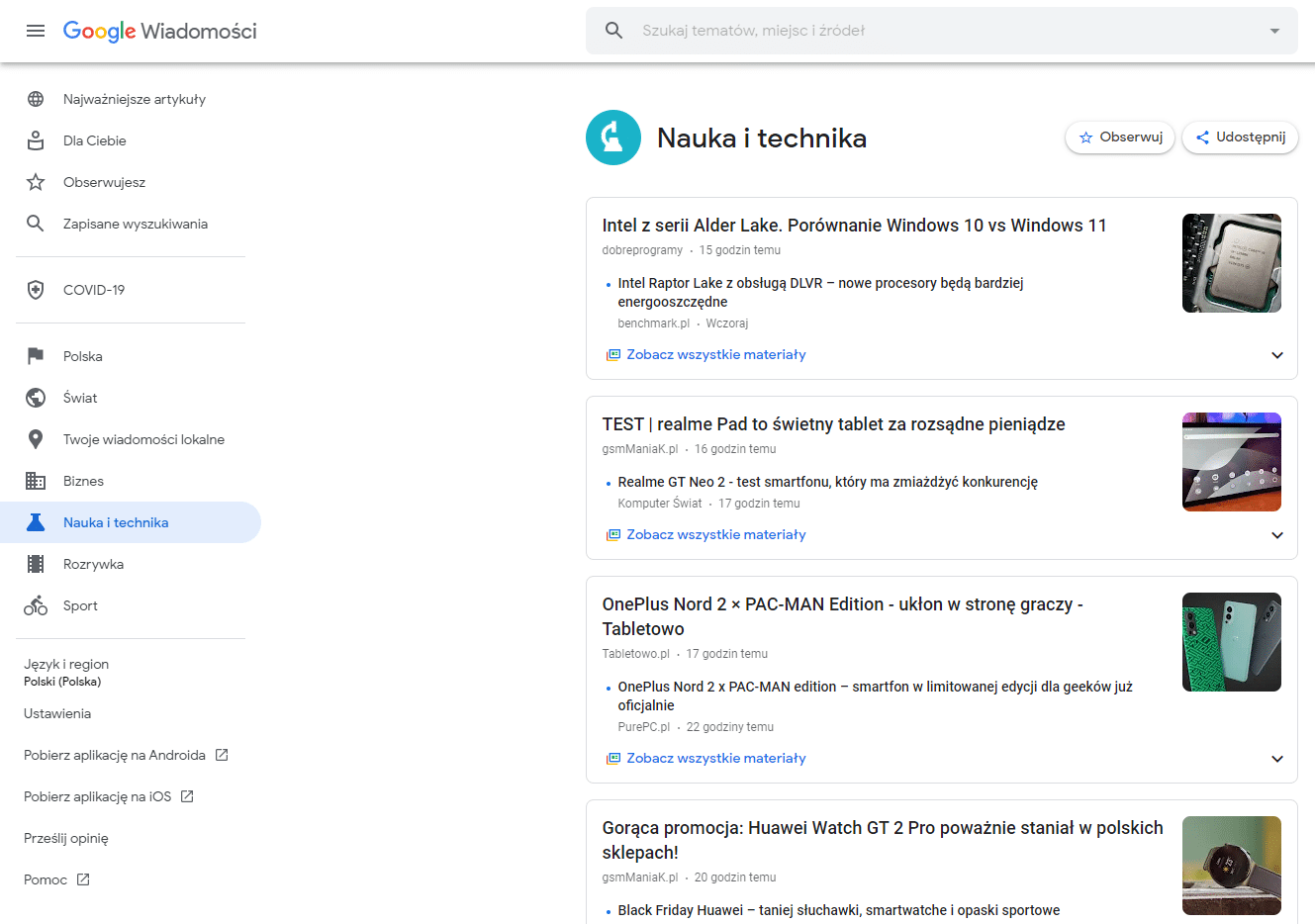1315x924 pixels.
Task: Select the Biznes building icon
Action: 36,481
